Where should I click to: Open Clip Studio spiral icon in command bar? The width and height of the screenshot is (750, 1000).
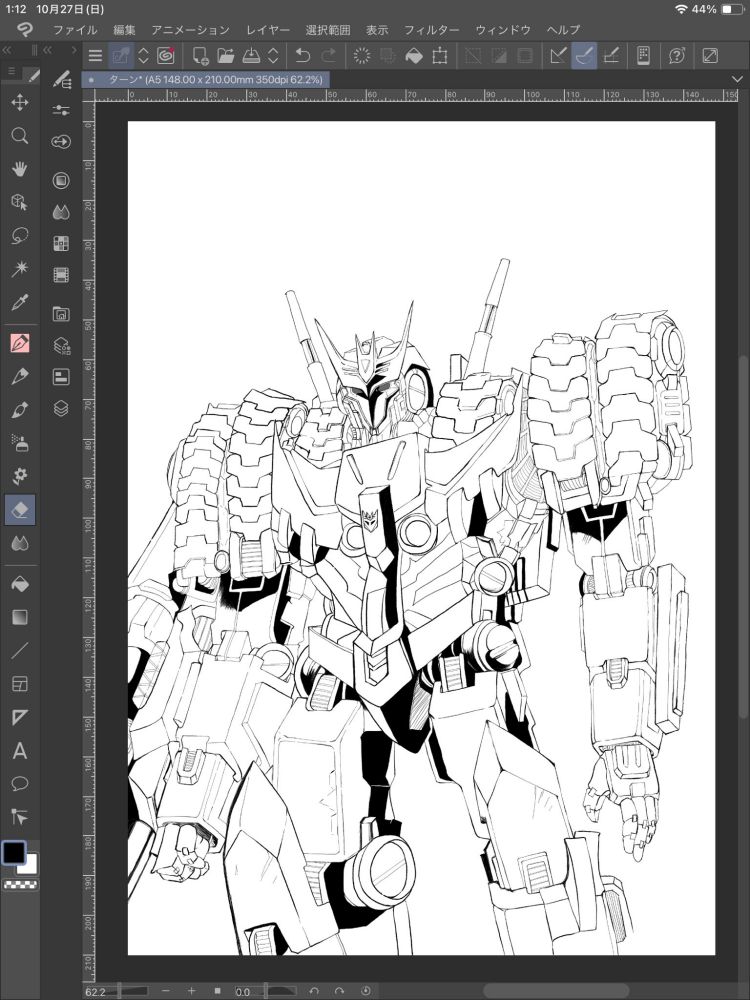pyautogui.click(x=166, y=55)
